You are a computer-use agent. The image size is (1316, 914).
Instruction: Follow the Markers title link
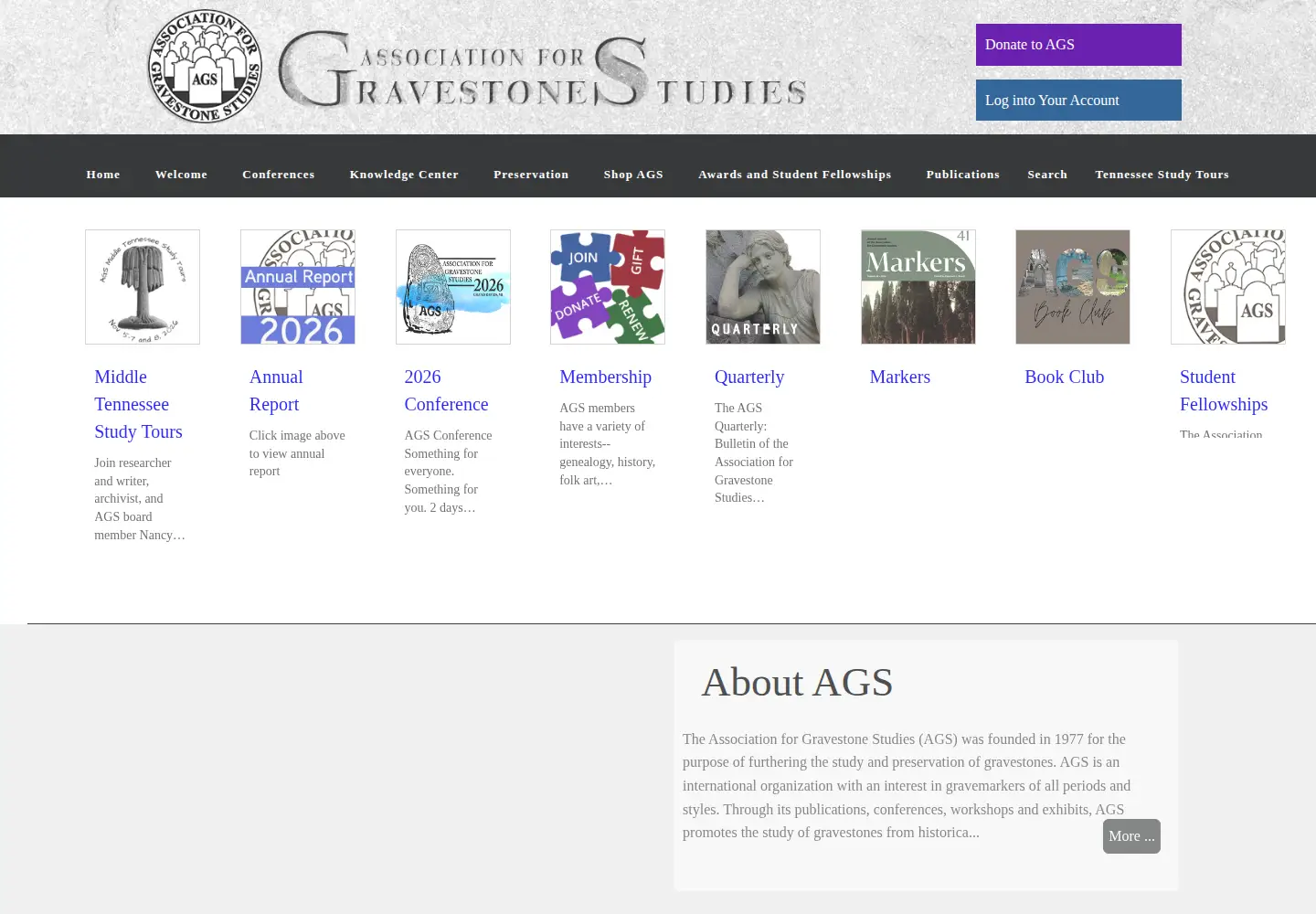(x=900, y=377)
